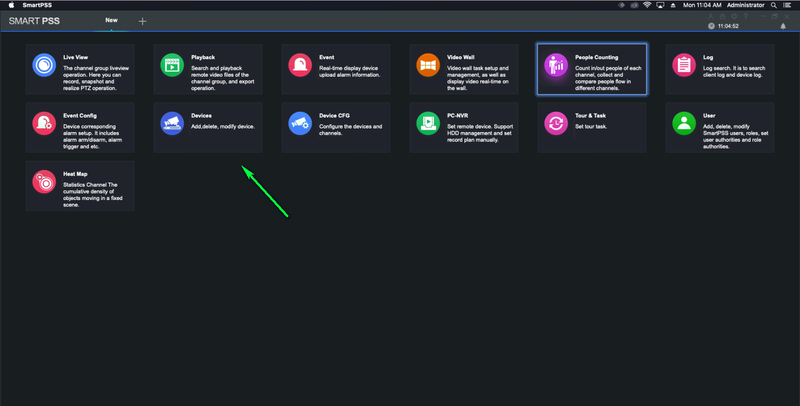Click the Devices title text
Image resolution: width=800 pixels, height=406 pixels.
(202, 116)
